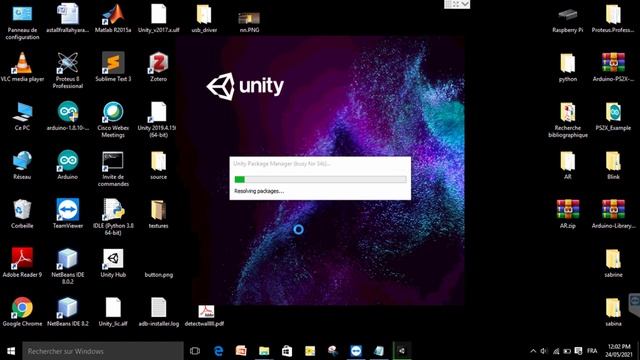Open the Zotero desktop shortcut
Viewport: 640px width, 360px height.
click(x=158, y=67)
